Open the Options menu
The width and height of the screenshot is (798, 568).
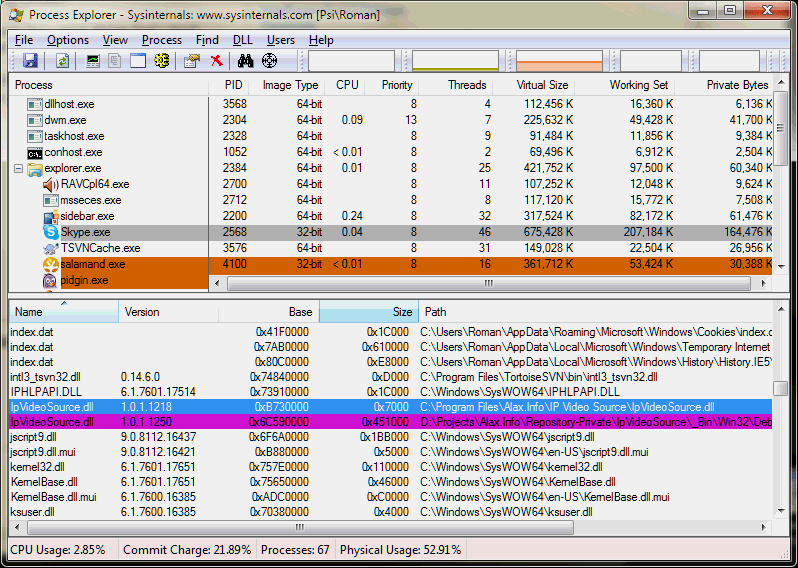click(68, 40)
